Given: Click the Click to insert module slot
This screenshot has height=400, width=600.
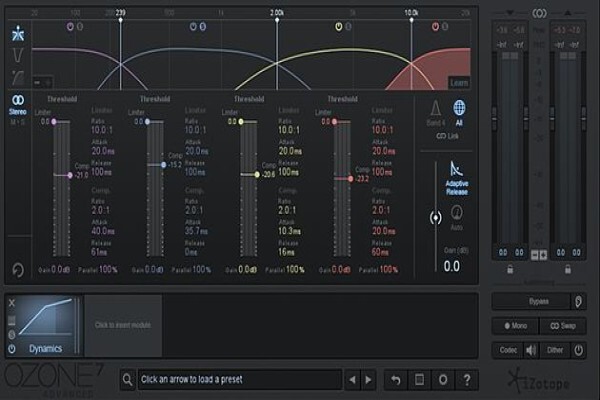Looking at the screenshot, I should point(123,325).
